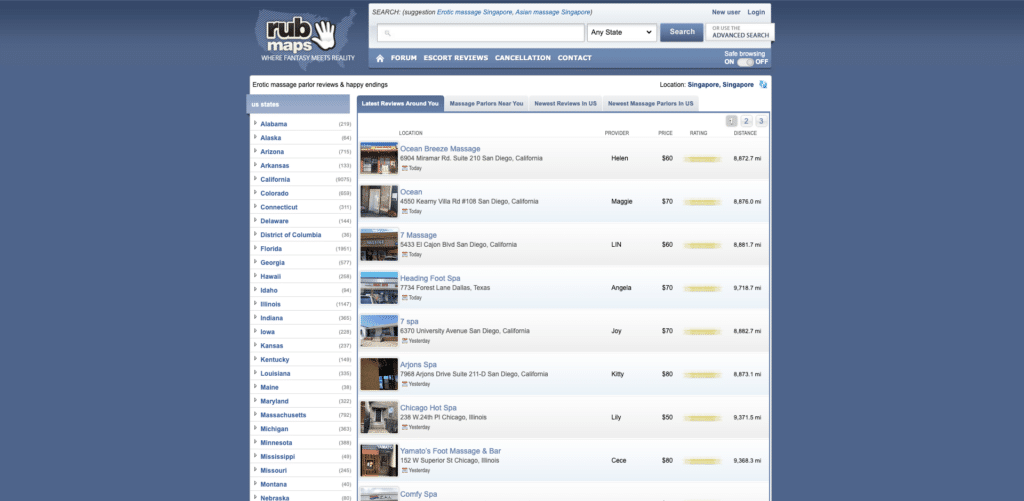Open the Heading Foot Spa thumbnail photo

pyautogui.click(x=379, y=288)
